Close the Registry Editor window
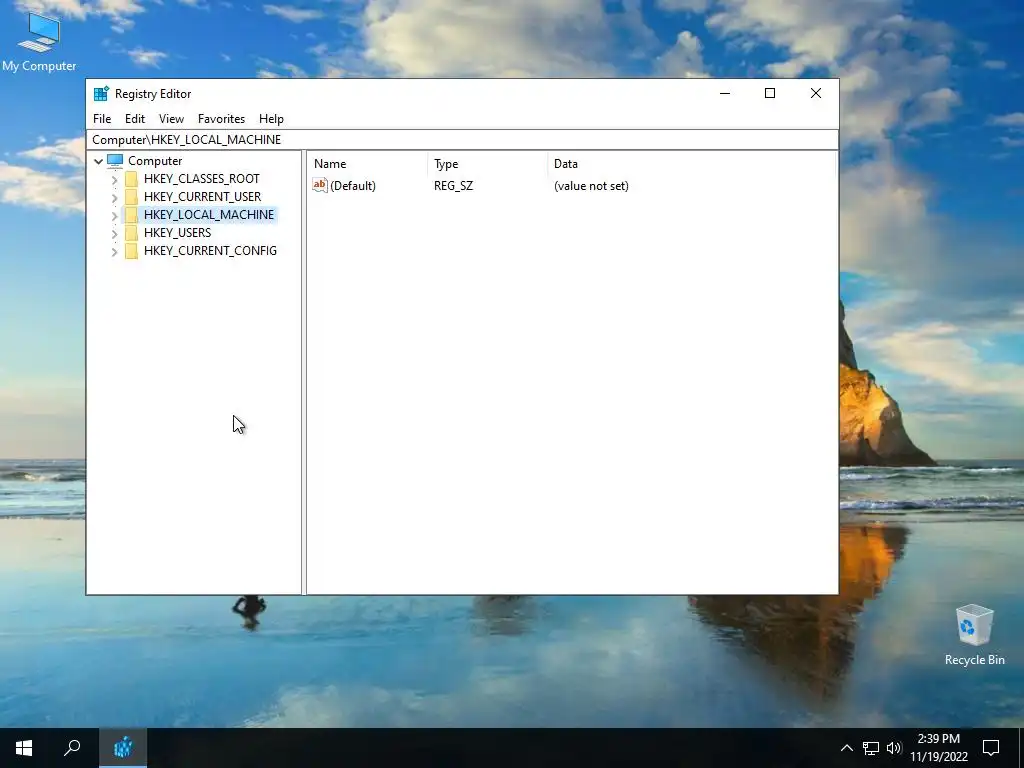1024x768 pixels. coord(816,93)
